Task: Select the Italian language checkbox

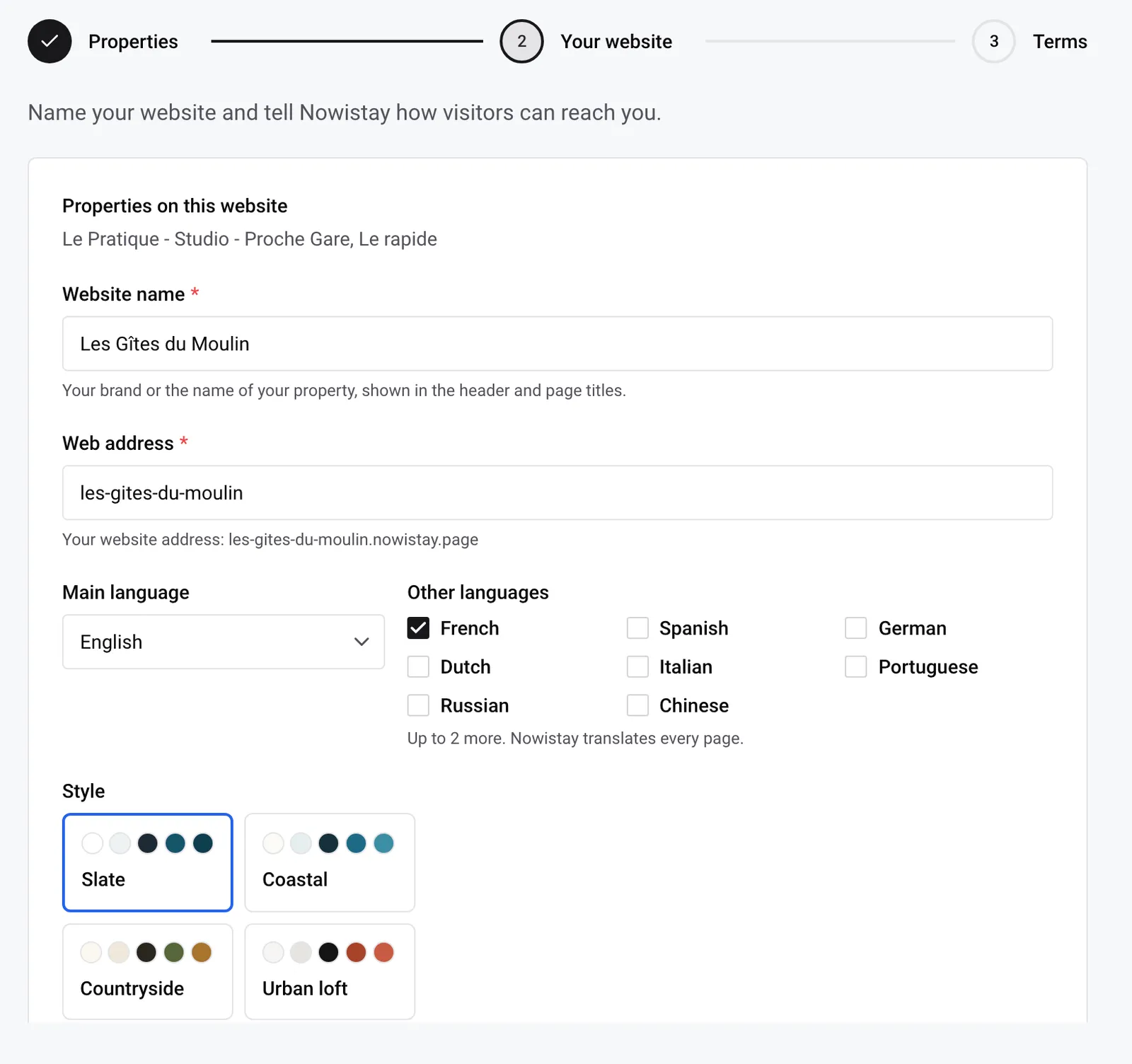Action: point(637,666)
